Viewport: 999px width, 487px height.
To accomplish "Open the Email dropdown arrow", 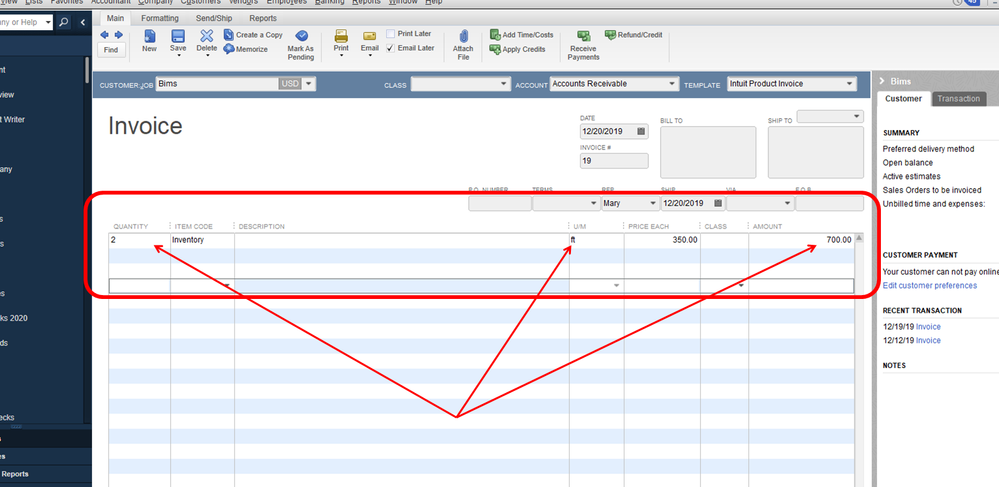I will pyautogui.click(x=370, y=55).
